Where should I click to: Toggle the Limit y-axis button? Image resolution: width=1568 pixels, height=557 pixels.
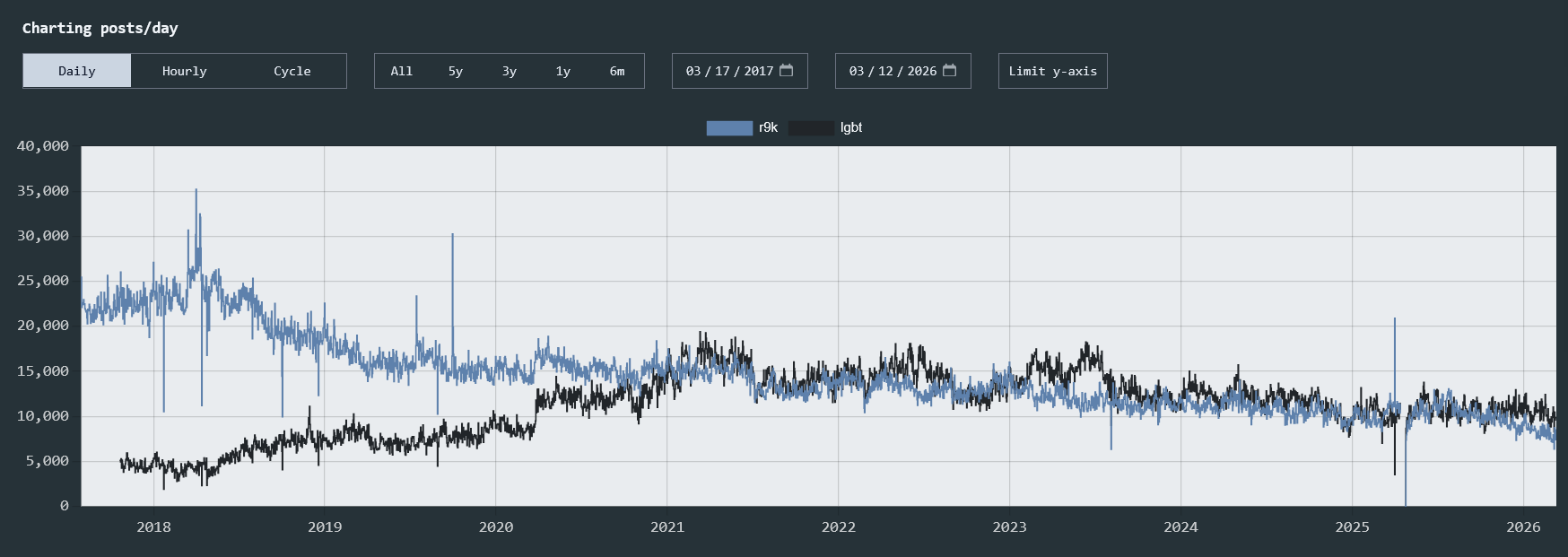click(1053, 71)
